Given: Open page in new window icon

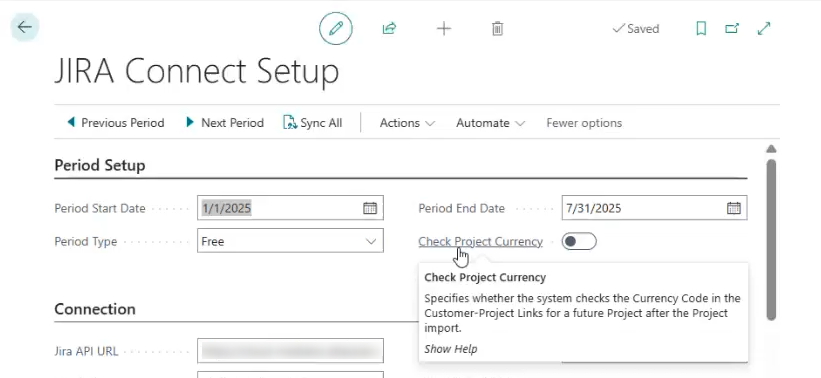Looking at the screenshot, I should pos(732,28).
